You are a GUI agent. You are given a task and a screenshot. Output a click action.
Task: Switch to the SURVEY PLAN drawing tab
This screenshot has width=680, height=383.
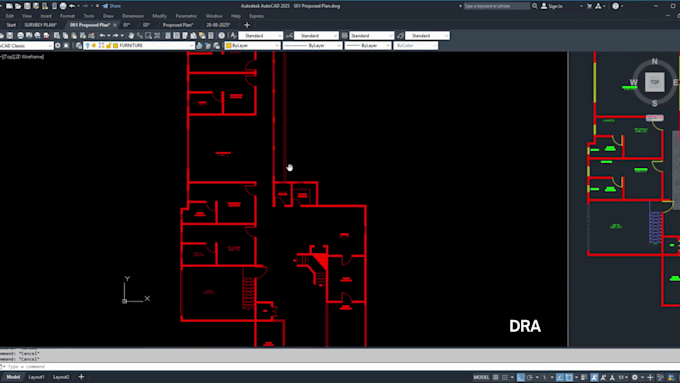pyautogui.click(x=41, y=25)
